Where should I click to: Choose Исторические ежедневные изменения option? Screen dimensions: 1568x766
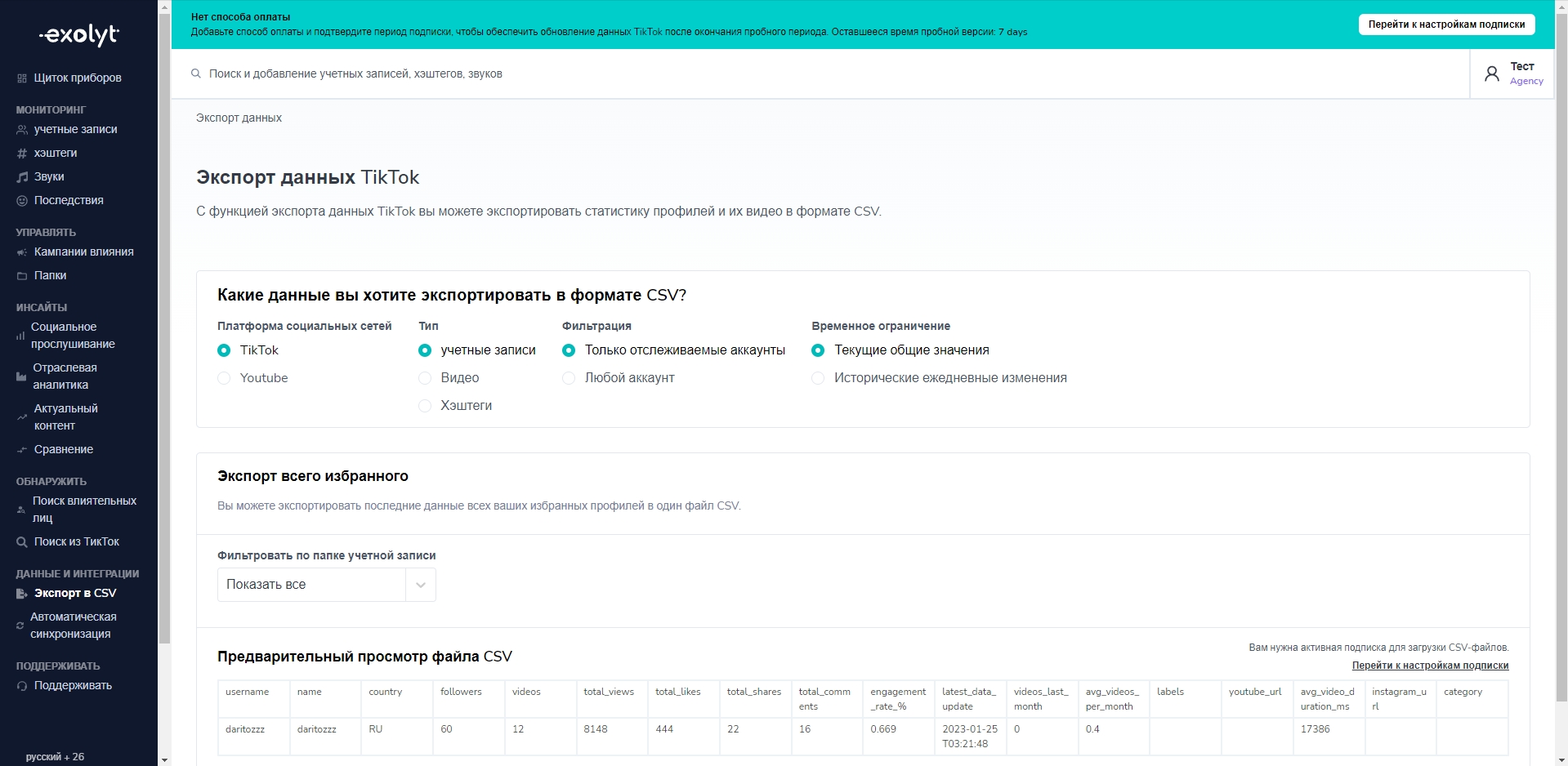point(818,378)
